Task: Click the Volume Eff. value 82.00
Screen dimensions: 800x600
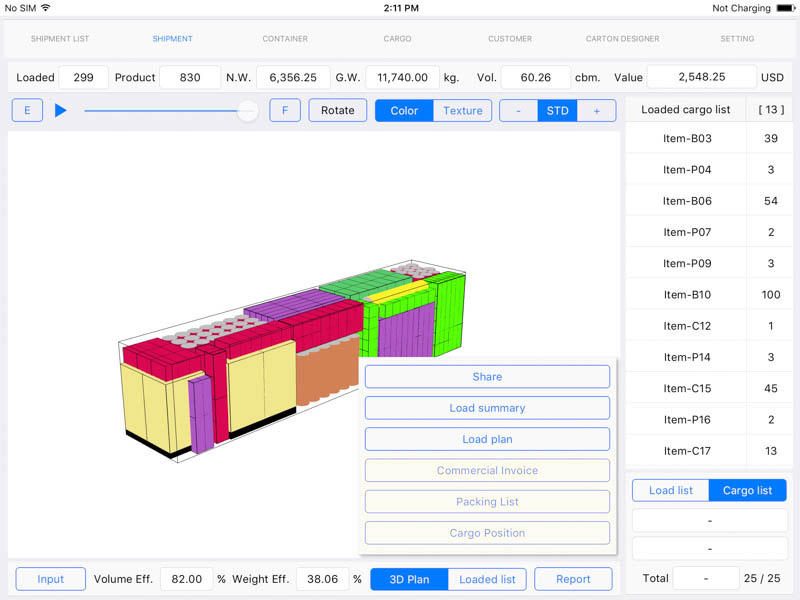Action: pos(187,579)
